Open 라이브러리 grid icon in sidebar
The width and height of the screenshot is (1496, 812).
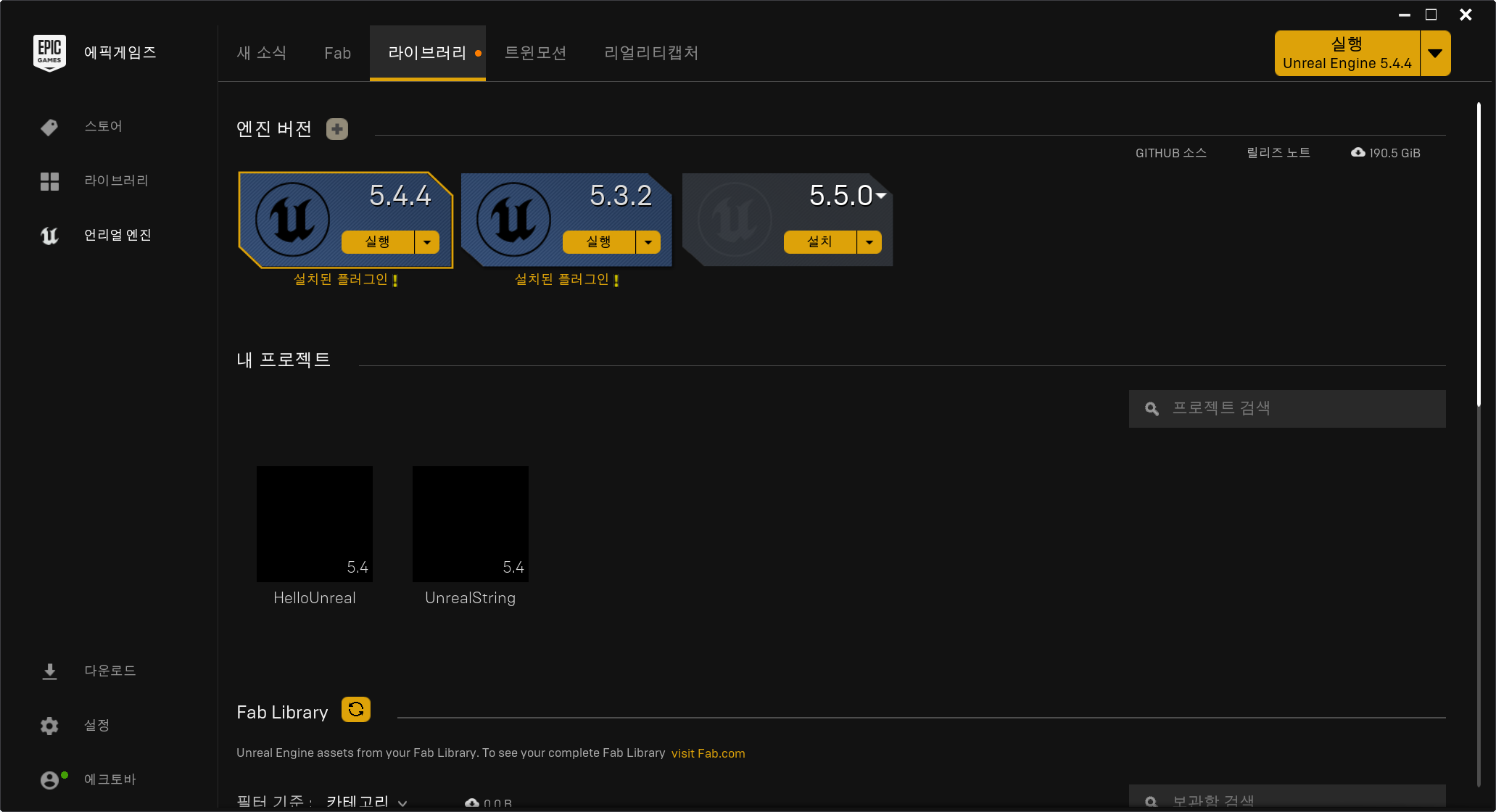49,181
